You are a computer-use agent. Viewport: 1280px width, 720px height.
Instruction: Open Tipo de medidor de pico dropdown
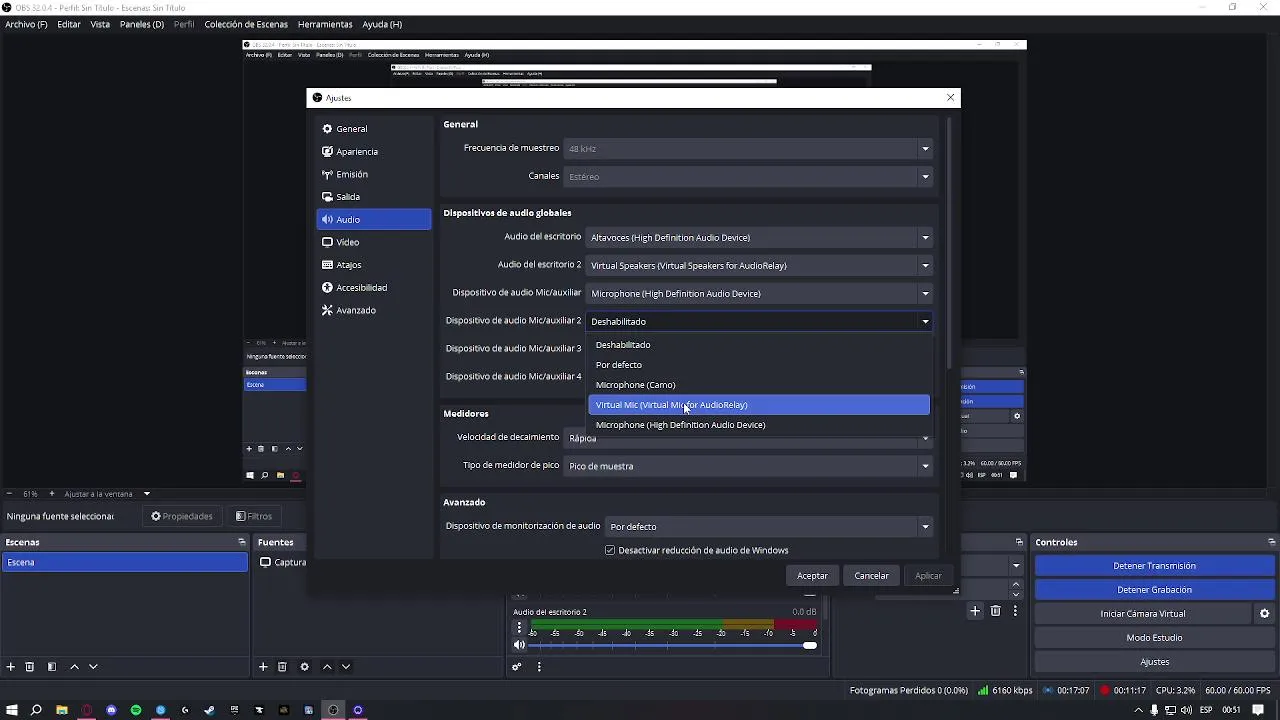coord(748,466)
